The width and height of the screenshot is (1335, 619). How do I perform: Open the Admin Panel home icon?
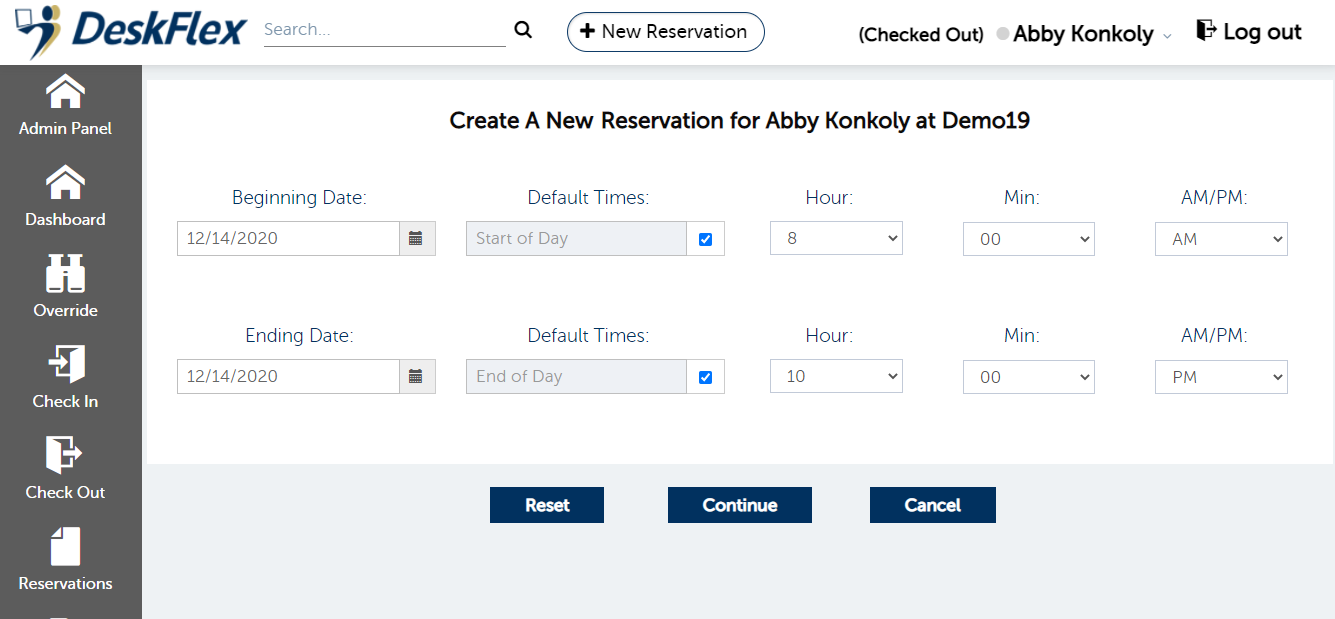(x=65, y=93)
